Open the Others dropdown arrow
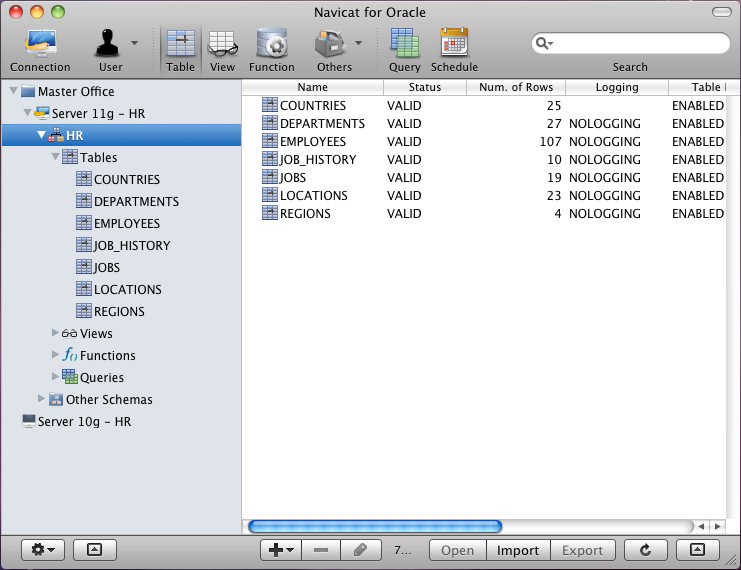The image size is (741, 570). coord(359,43)
